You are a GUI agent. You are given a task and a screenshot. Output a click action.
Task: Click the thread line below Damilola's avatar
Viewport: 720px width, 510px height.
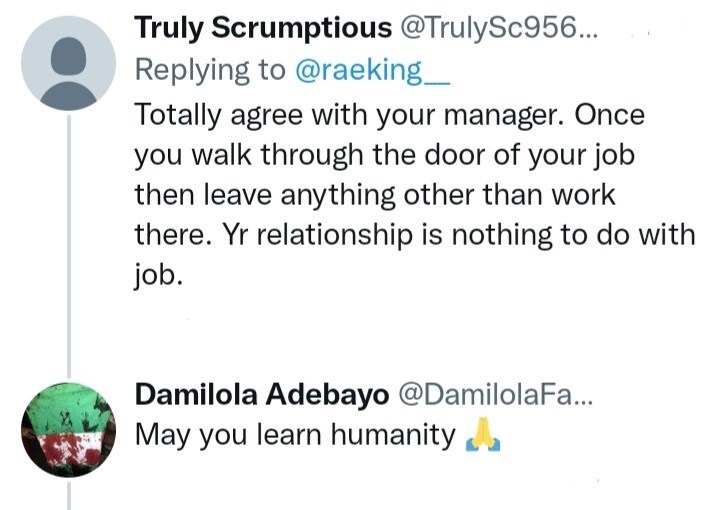tap(68, 495)
